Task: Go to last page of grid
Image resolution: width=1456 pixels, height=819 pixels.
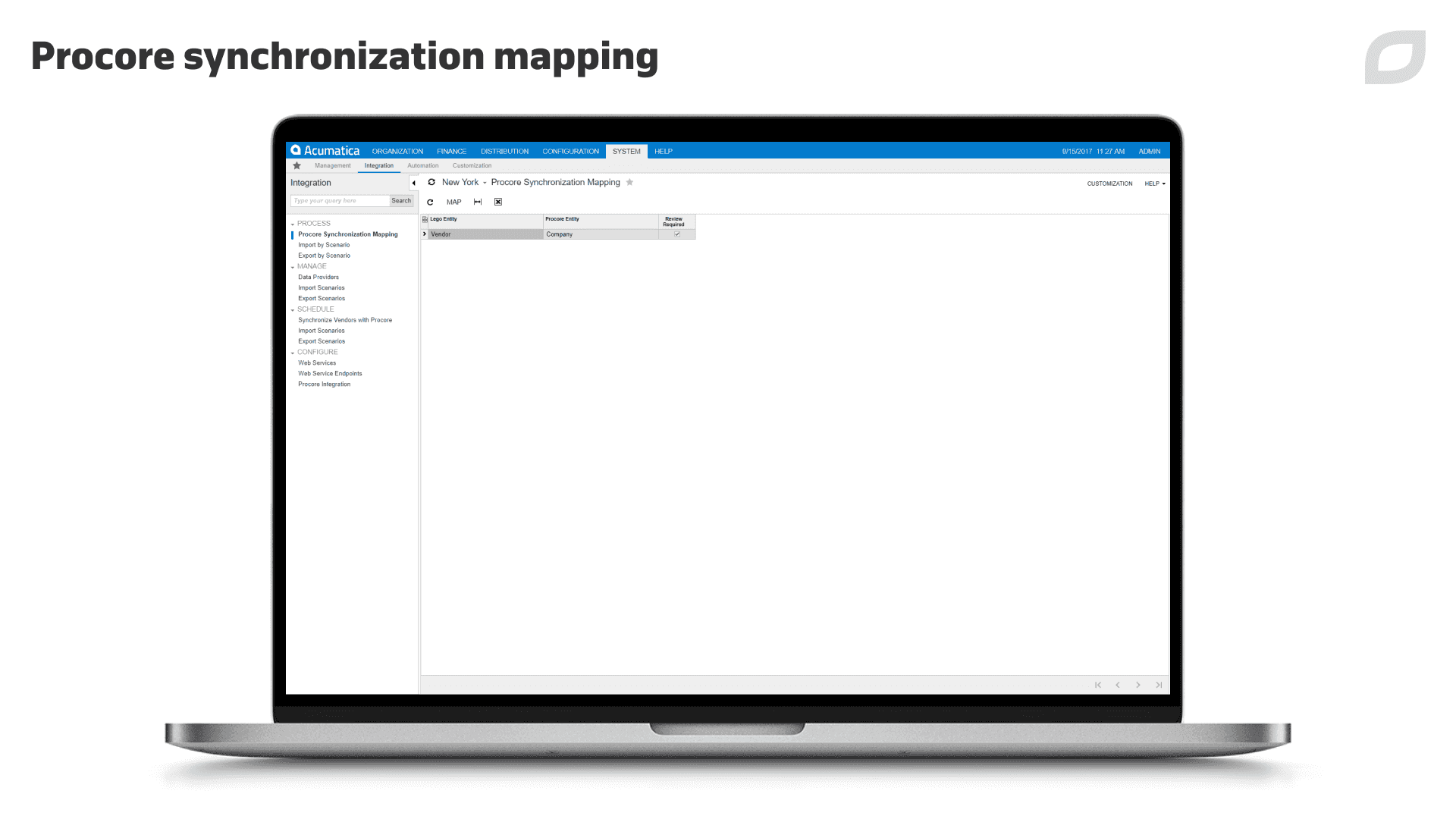Action: click(x=1159, y=685)
